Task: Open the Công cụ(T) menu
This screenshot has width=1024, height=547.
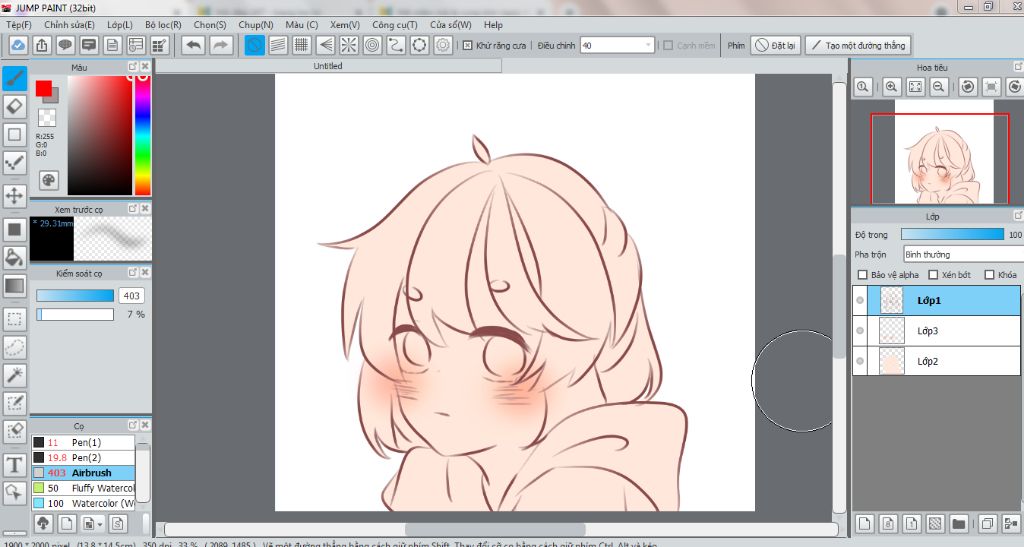Action: [x=394, y=25]
